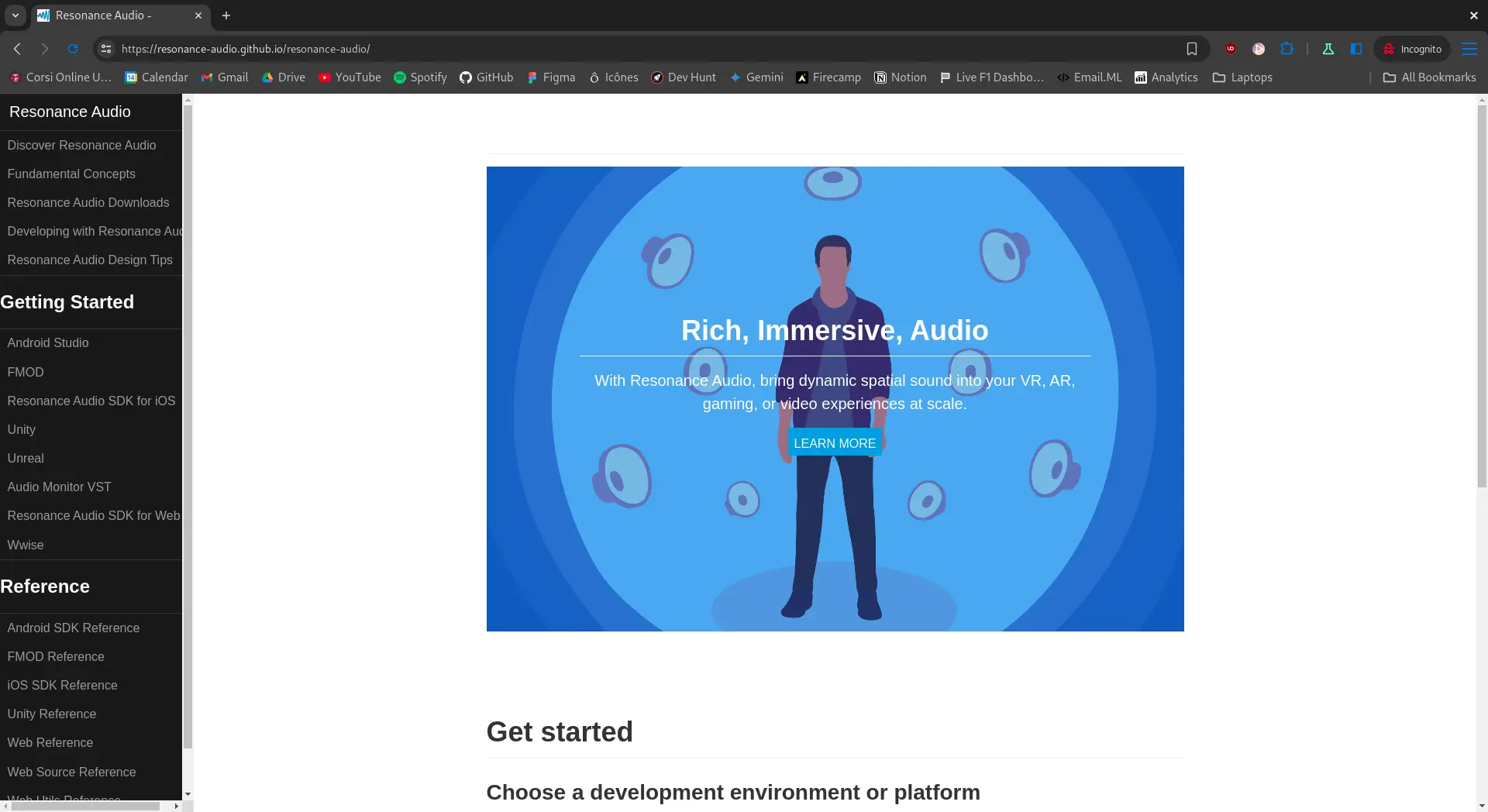The width and height of the screenshot is (1488, 812).
Task: Open the Unreal guide
Action: [26, 459]
